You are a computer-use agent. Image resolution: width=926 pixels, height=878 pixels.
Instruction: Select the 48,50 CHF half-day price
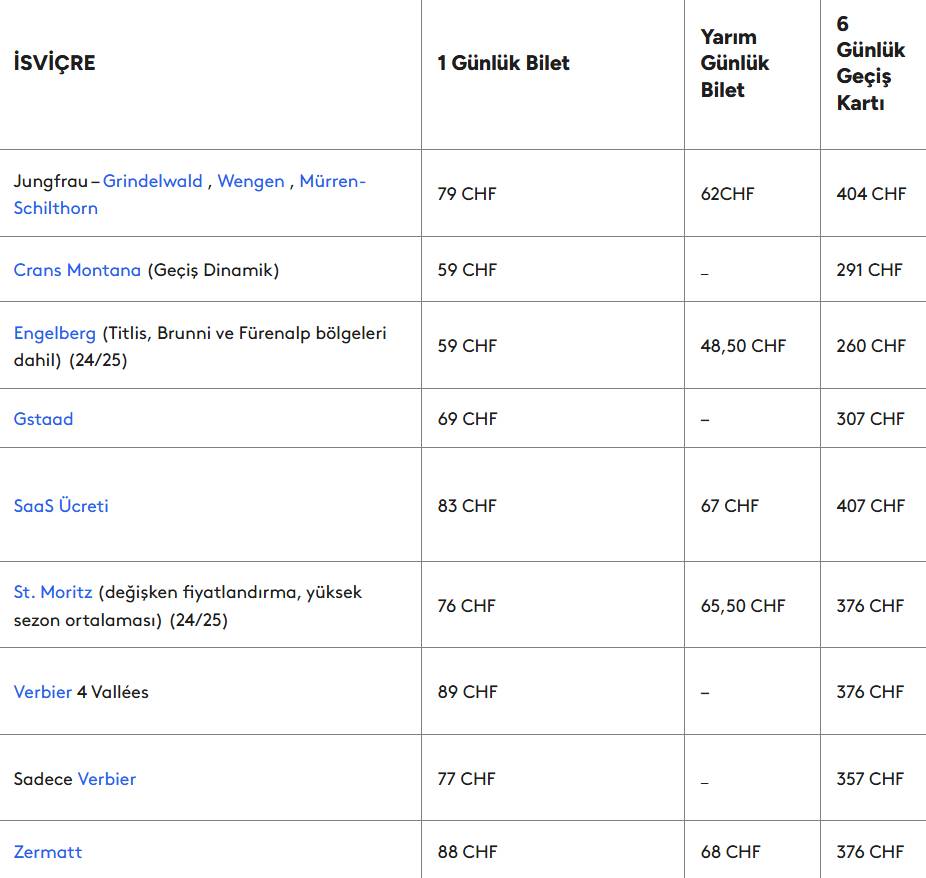pyautogui.click(x=743, y=346)
